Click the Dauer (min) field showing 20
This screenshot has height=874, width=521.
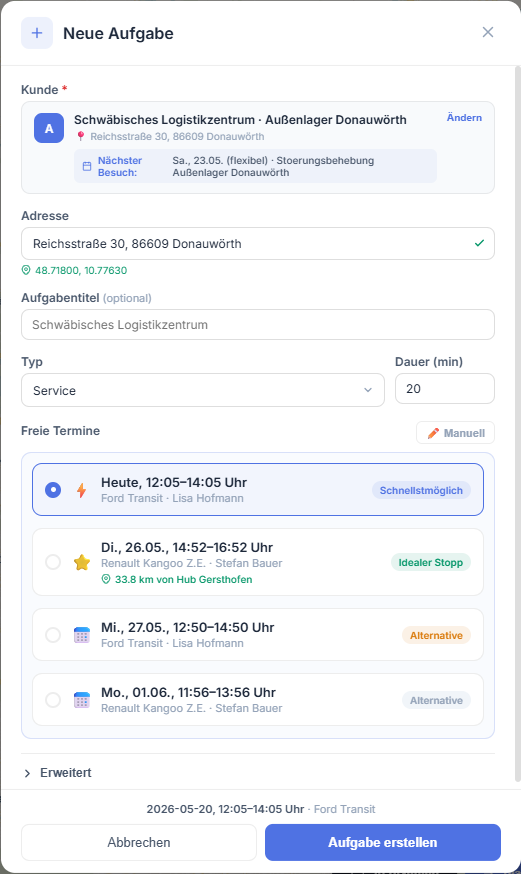coord(445,389)
